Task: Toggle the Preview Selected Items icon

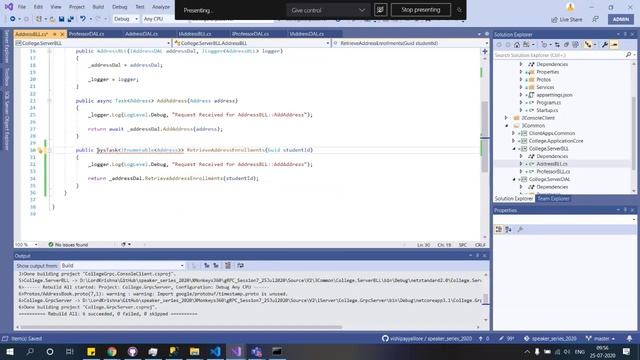Action: (x=614, y=44)
